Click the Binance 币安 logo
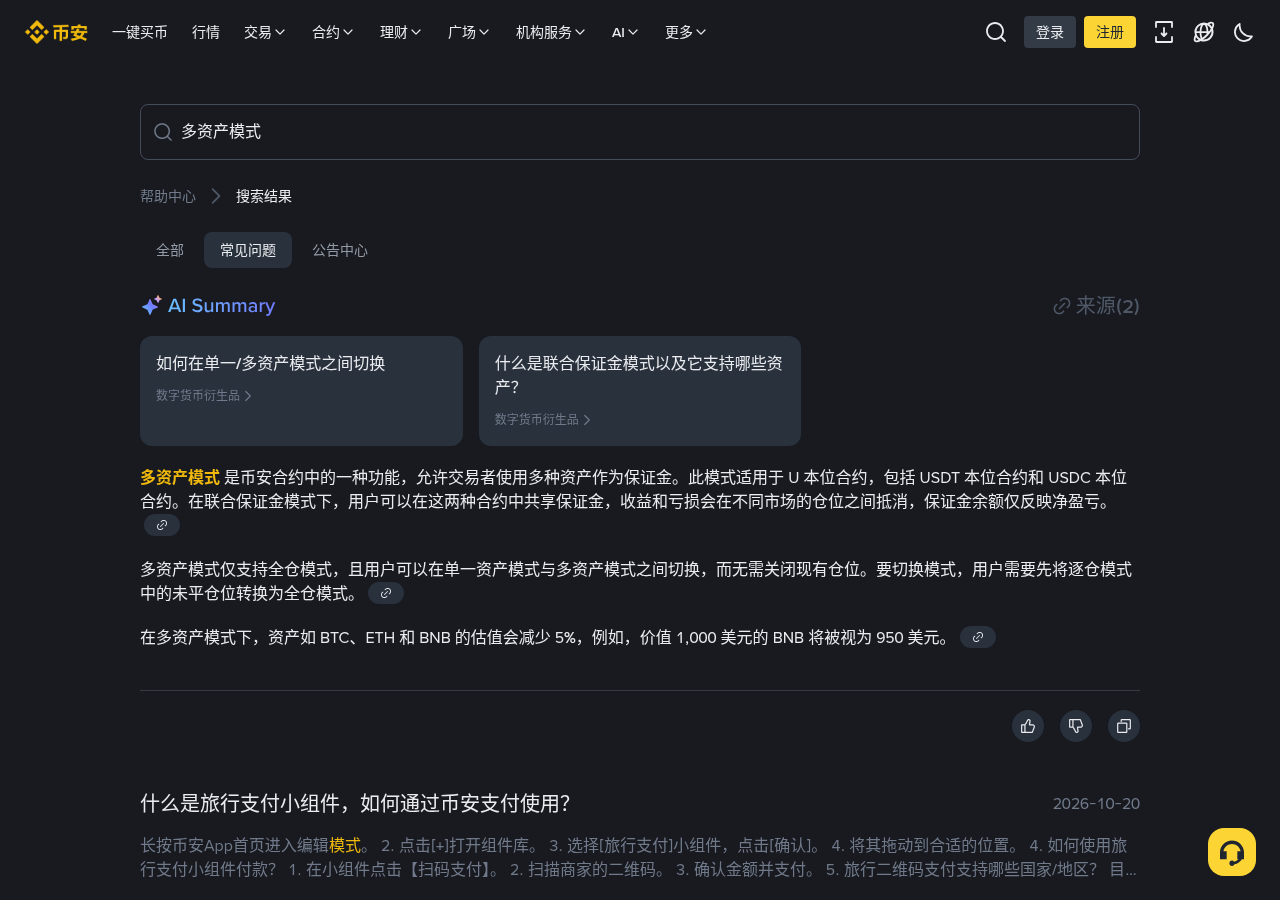 point(56,32)
